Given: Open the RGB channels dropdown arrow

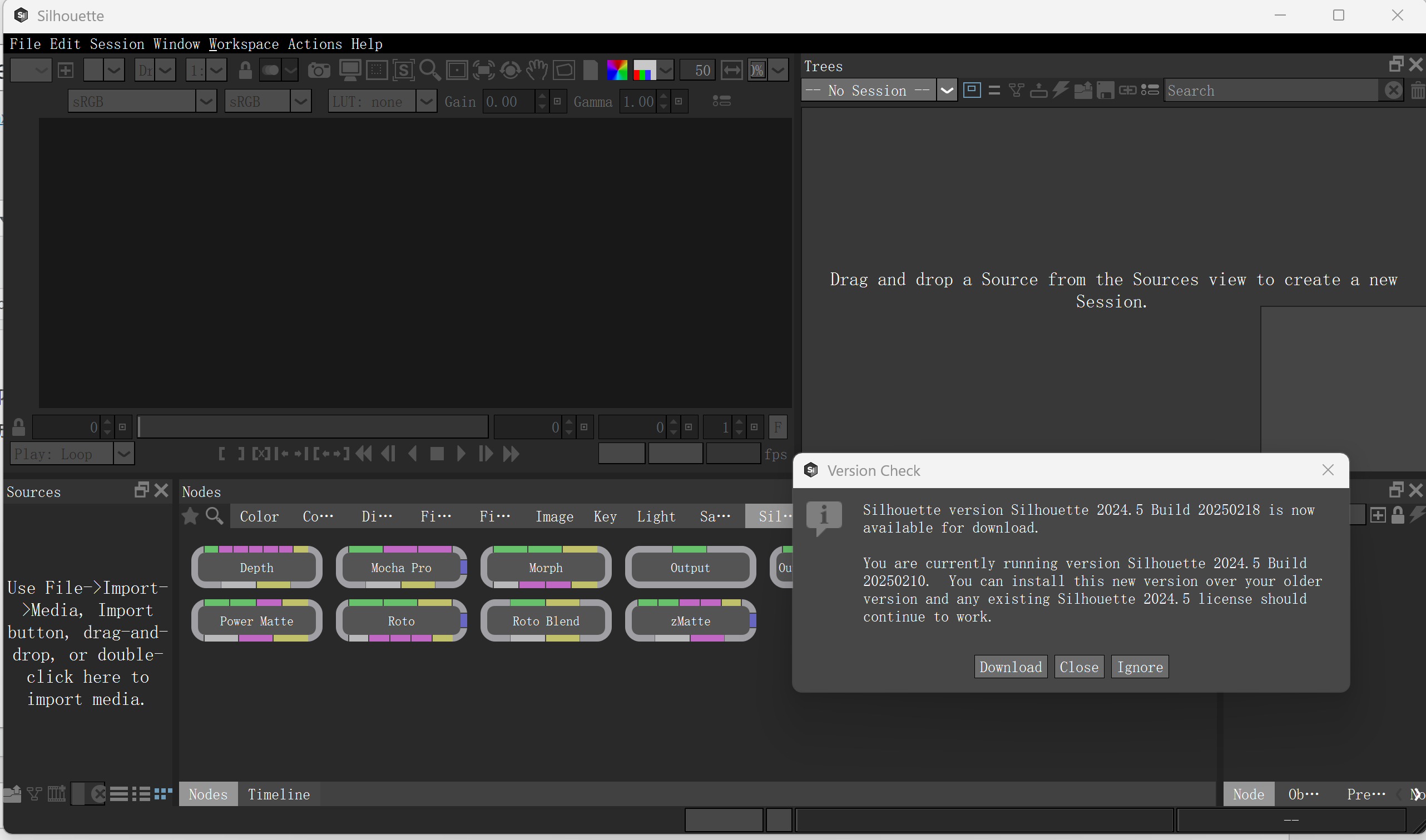Looking at the screenshot, I should [666, 70].
